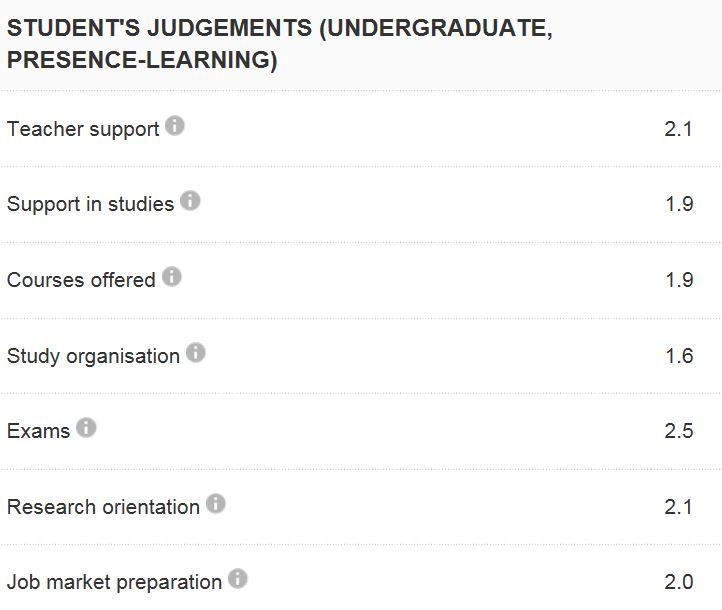Image resolution: width=722 pixels, height=610 pixels.
Task: Click the 2.0 Job market preparation score
Action: tap(679, 582)
